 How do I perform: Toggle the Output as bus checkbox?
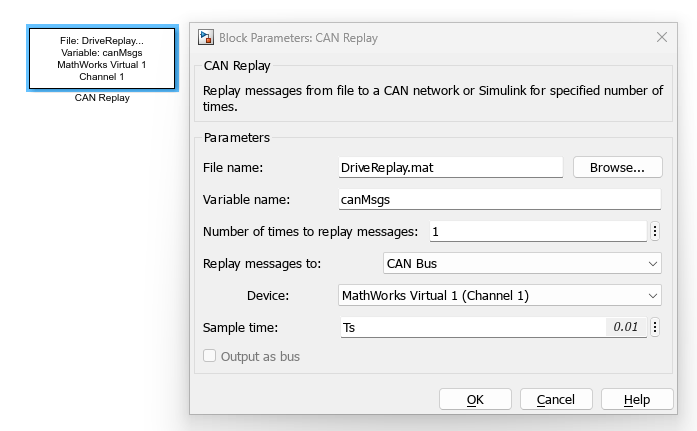(x=210, y=356)
